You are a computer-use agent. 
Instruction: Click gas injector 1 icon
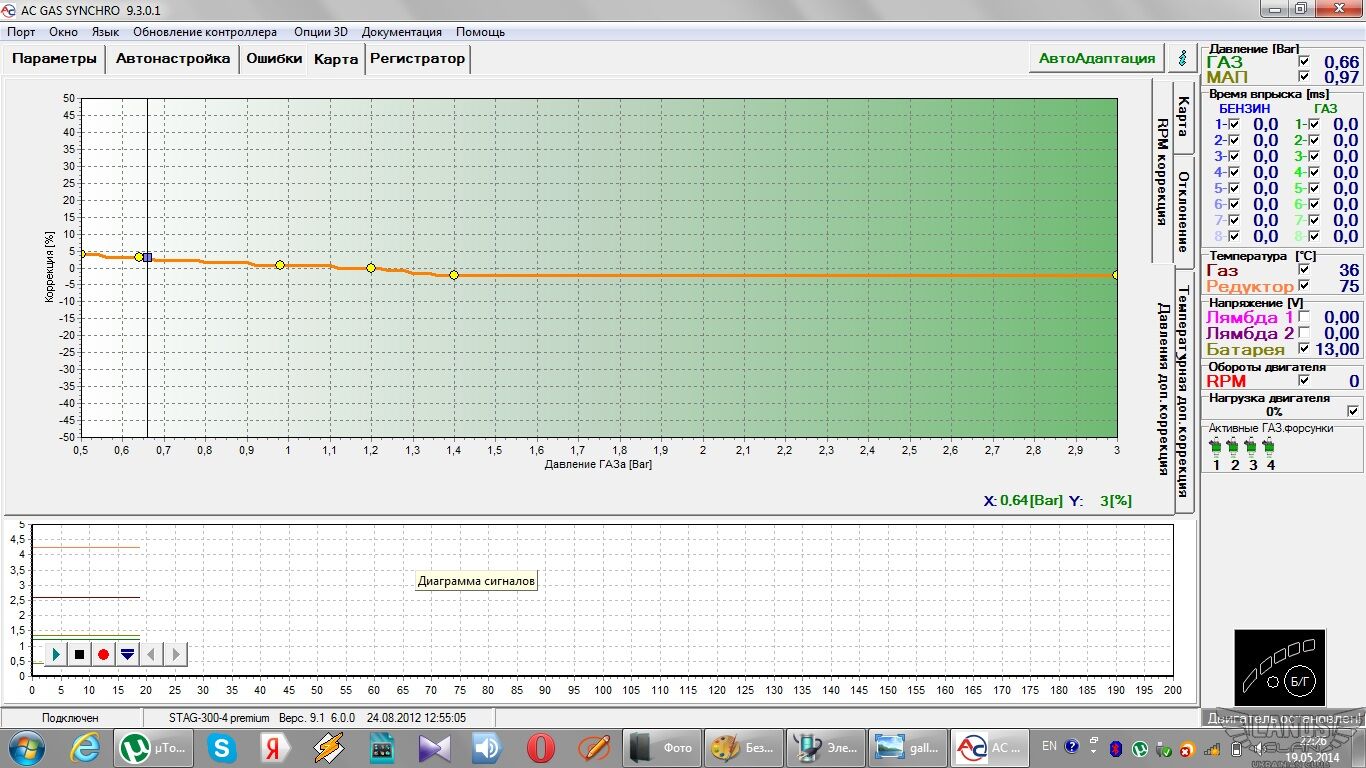pos(1216,447)
